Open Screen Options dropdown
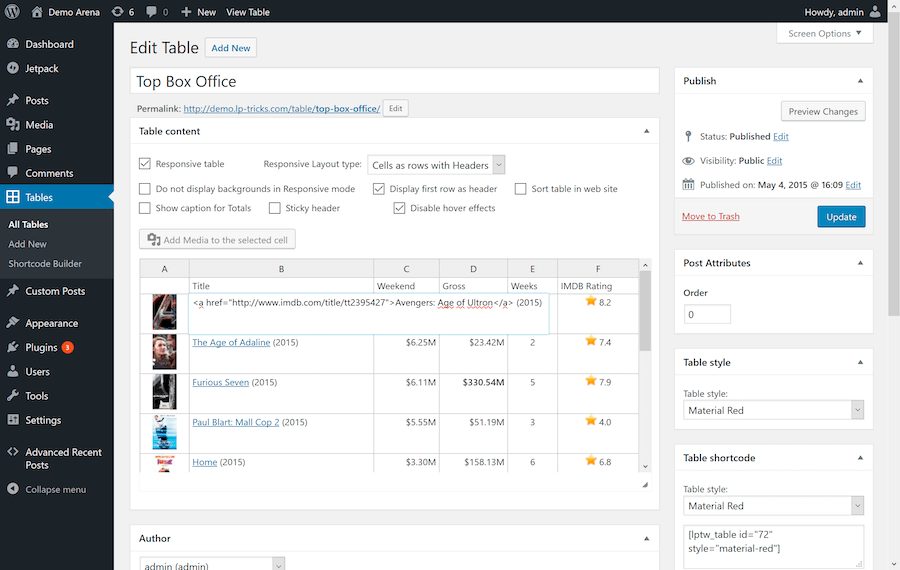 [825, 33]
